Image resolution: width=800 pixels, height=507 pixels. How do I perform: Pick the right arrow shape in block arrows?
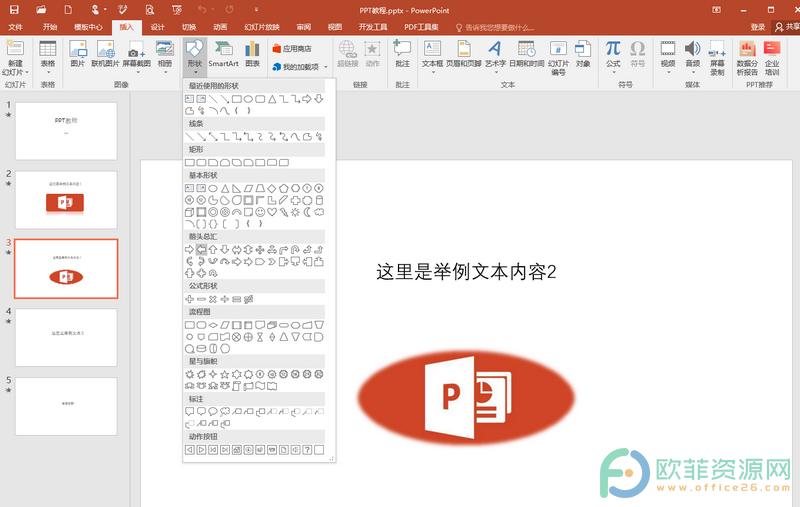pyautogui.click(x=189, y=249)
